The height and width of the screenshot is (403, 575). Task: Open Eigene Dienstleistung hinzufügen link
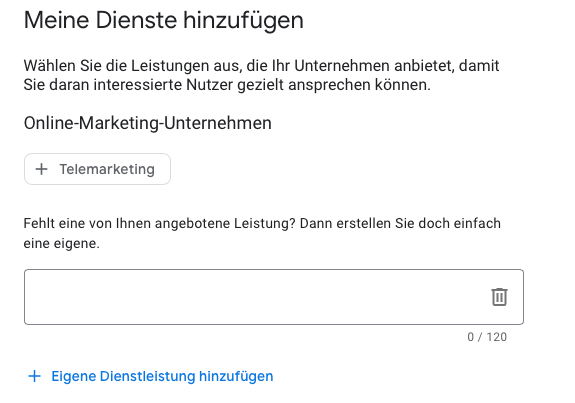tap(150, 376)
